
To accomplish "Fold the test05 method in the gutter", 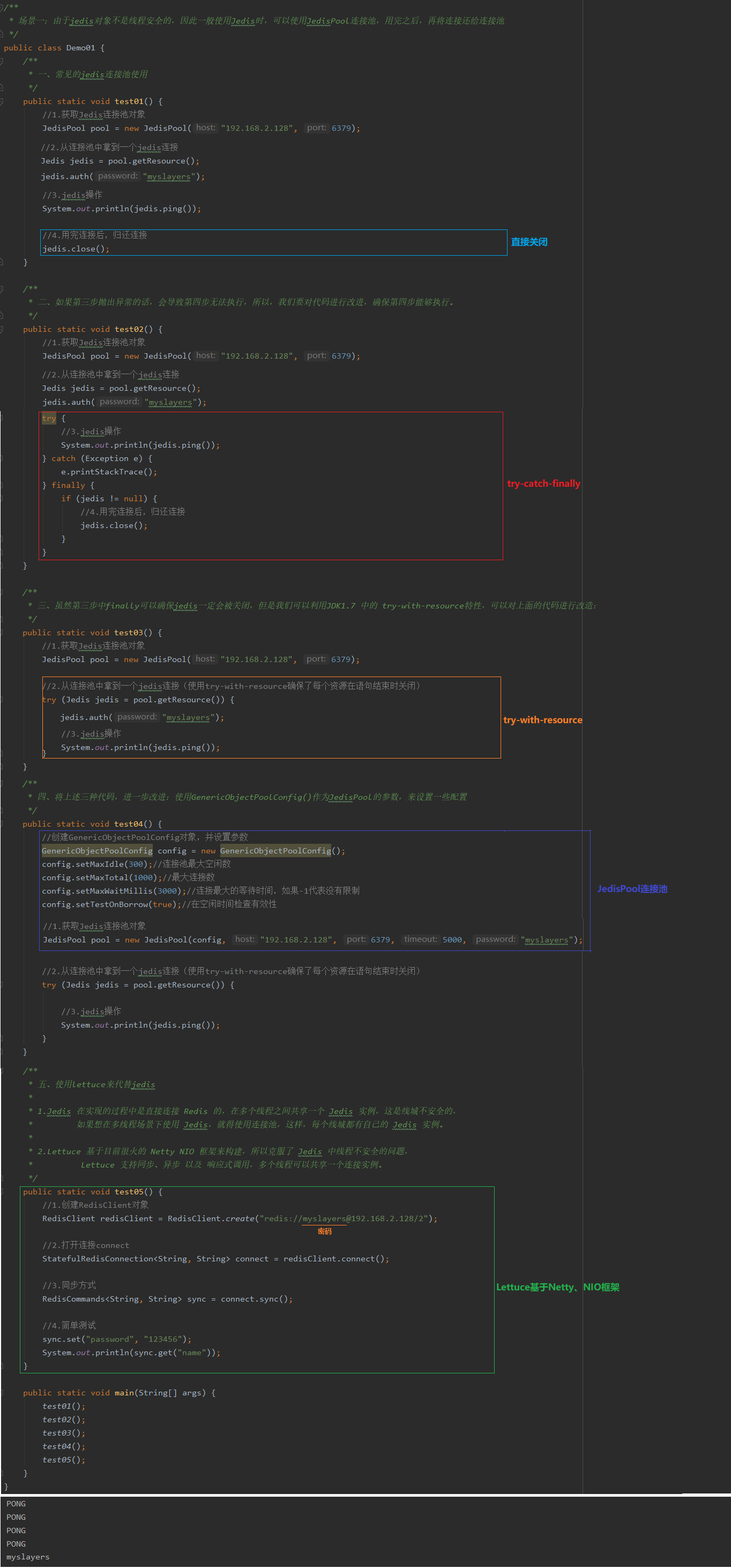I will [2, 1192].
